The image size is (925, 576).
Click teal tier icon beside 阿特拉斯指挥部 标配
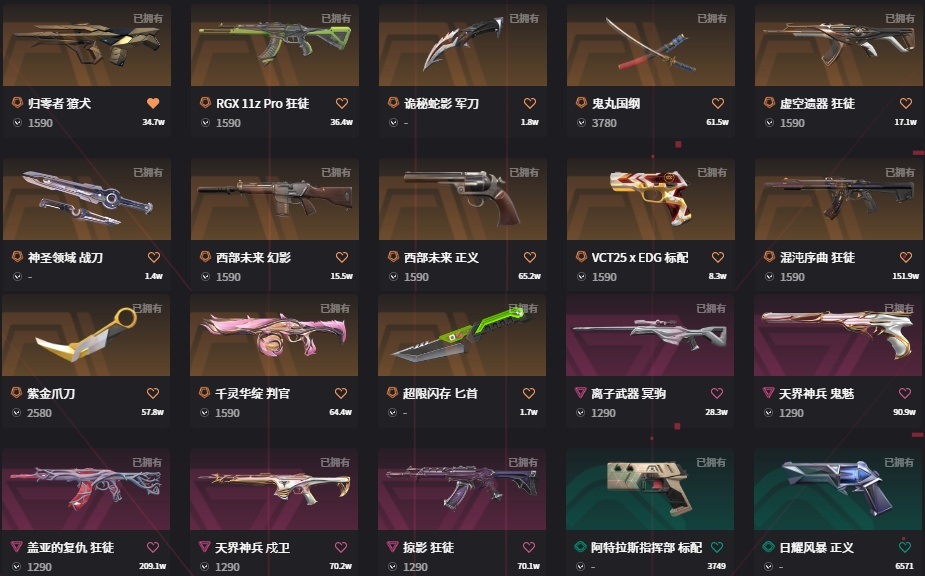(x=580, y=547)
